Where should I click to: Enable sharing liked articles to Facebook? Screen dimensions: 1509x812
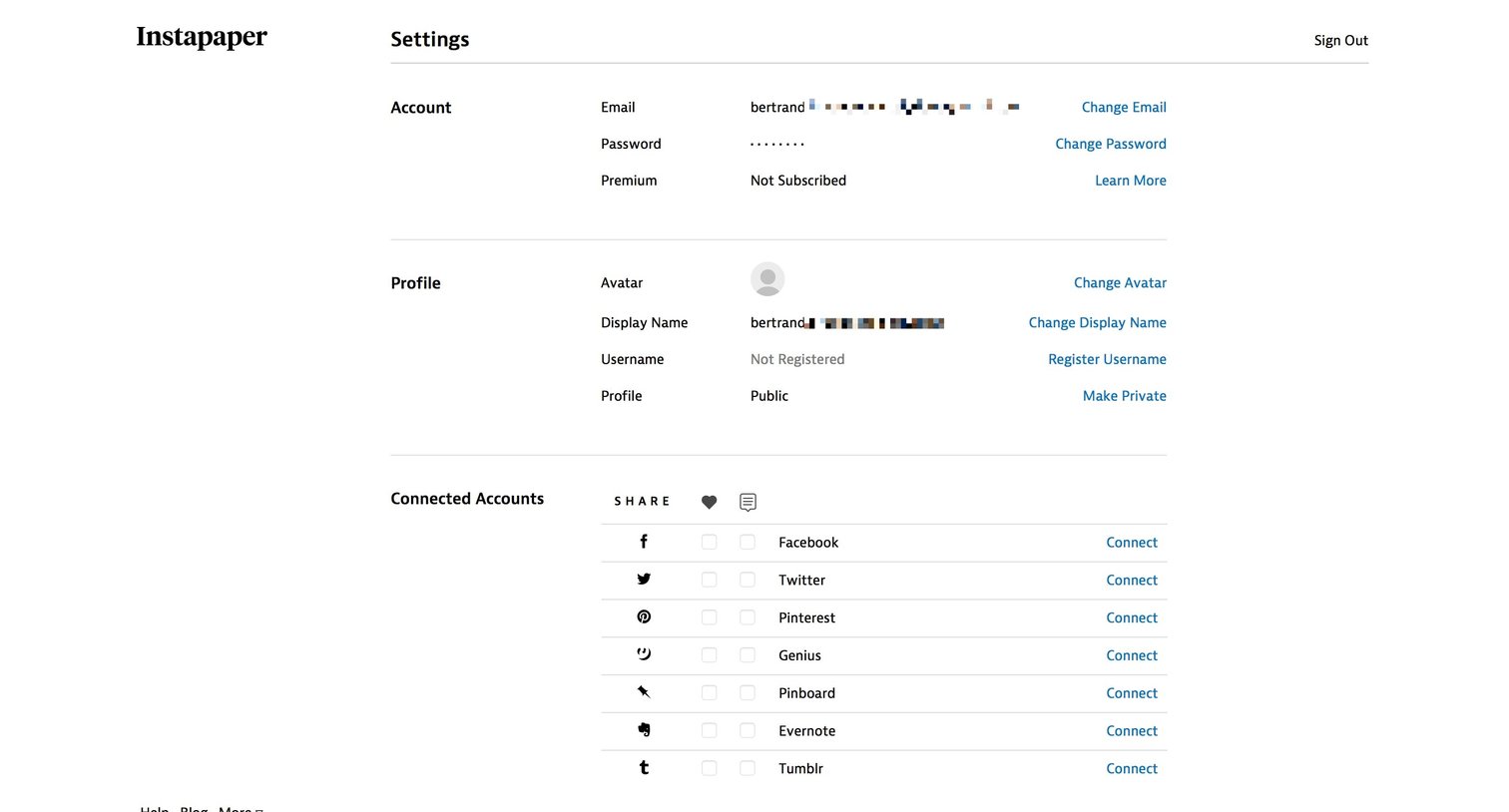(x=709, y=542)
